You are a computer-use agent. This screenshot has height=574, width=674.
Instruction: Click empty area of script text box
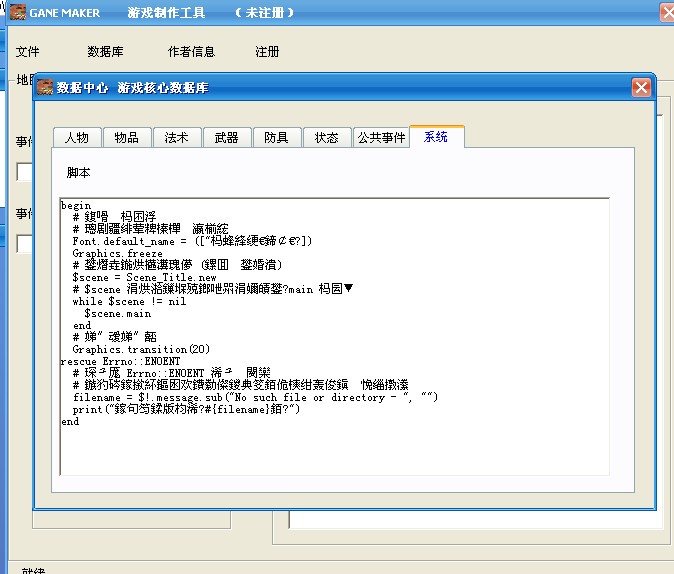click(x=334, y=451)
